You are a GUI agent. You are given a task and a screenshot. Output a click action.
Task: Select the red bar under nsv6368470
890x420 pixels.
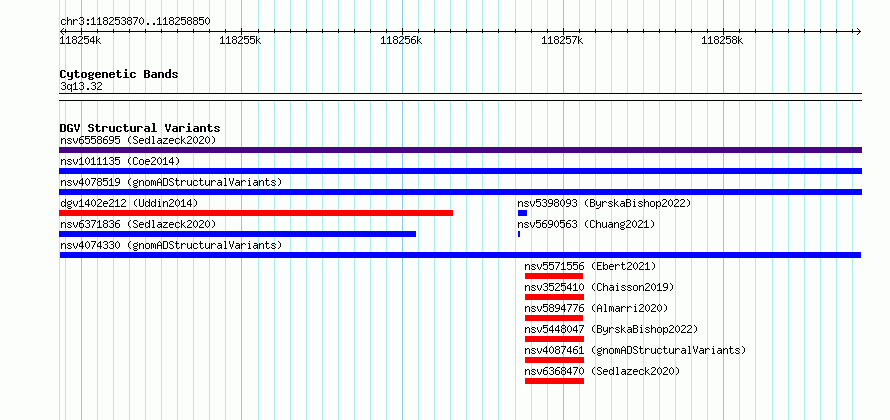(554, 381)
